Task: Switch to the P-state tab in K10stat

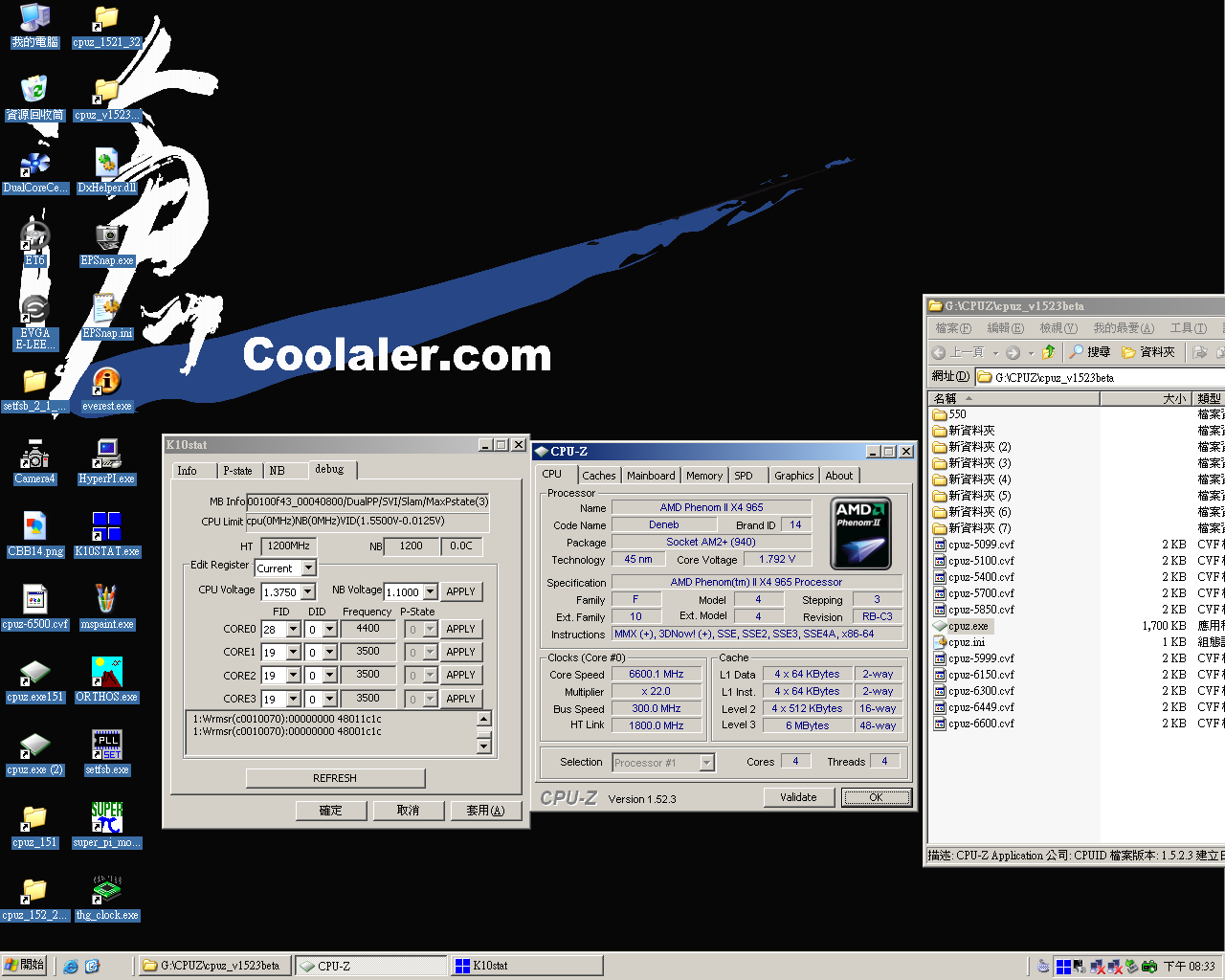Action: click(237, 471)
